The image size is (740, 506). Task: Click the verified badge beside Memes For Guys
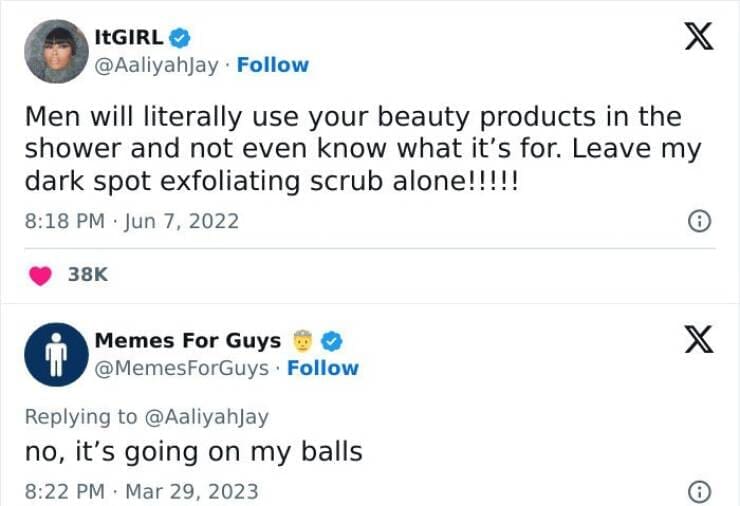334,341
